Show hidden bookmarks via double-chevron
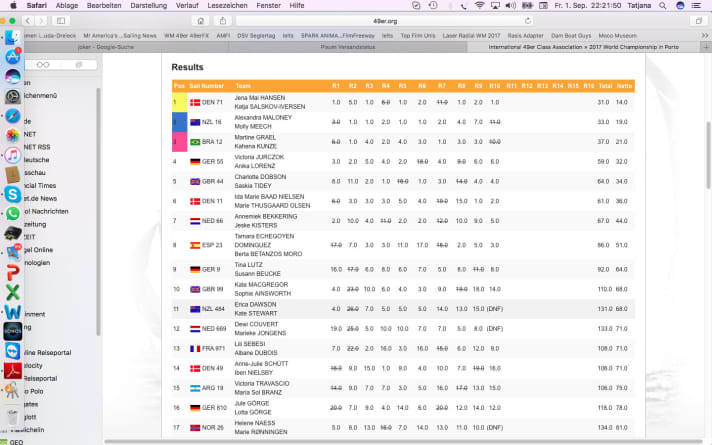Image resolution: width=712 pixels, height=445 pixels. [705, 35]
